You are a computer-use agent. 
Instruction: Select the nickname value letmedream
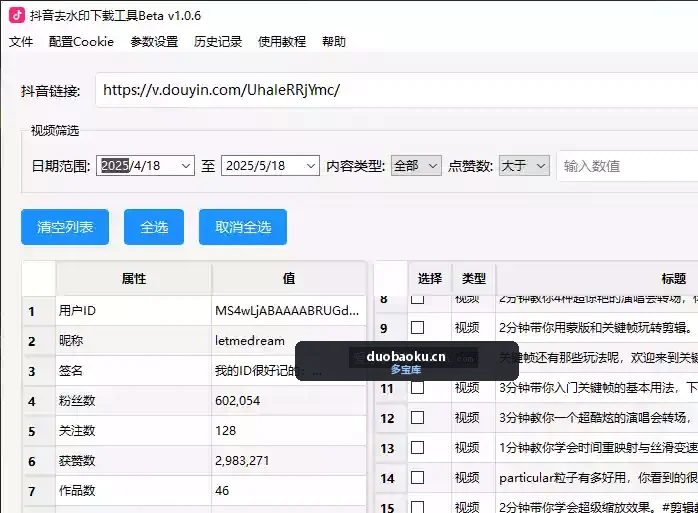coord(289,341)
